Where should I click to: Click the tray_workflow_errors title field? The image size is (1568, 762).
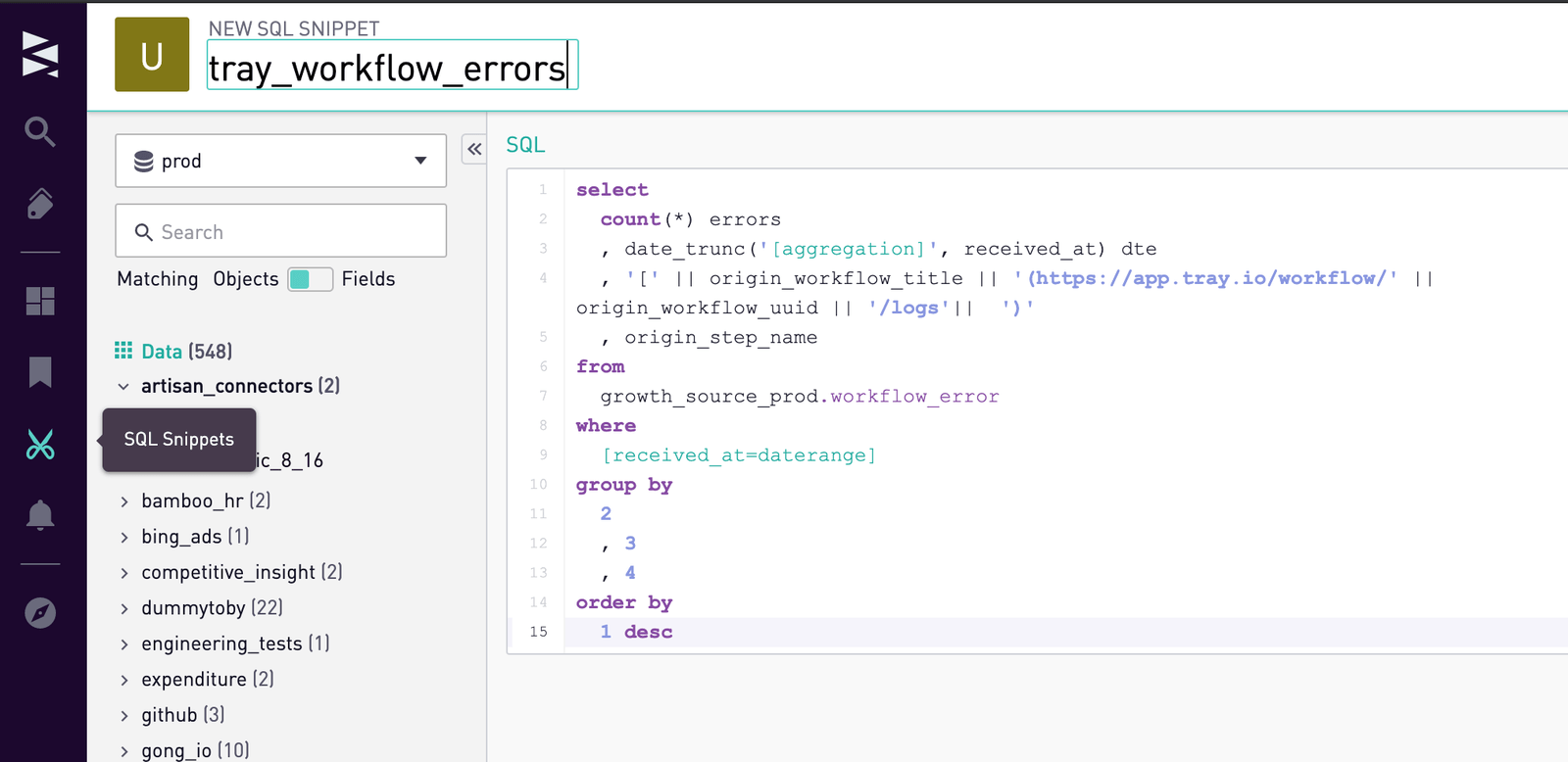pyautogui.click(x=392, y=66)
